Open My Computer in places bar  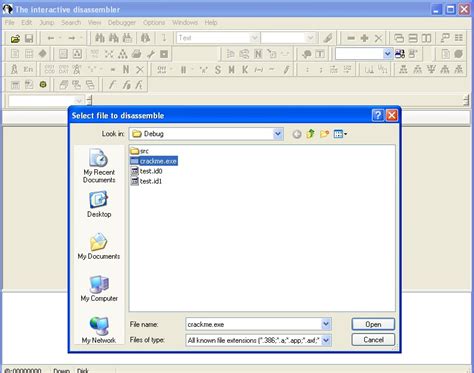[x=99, y=288]
